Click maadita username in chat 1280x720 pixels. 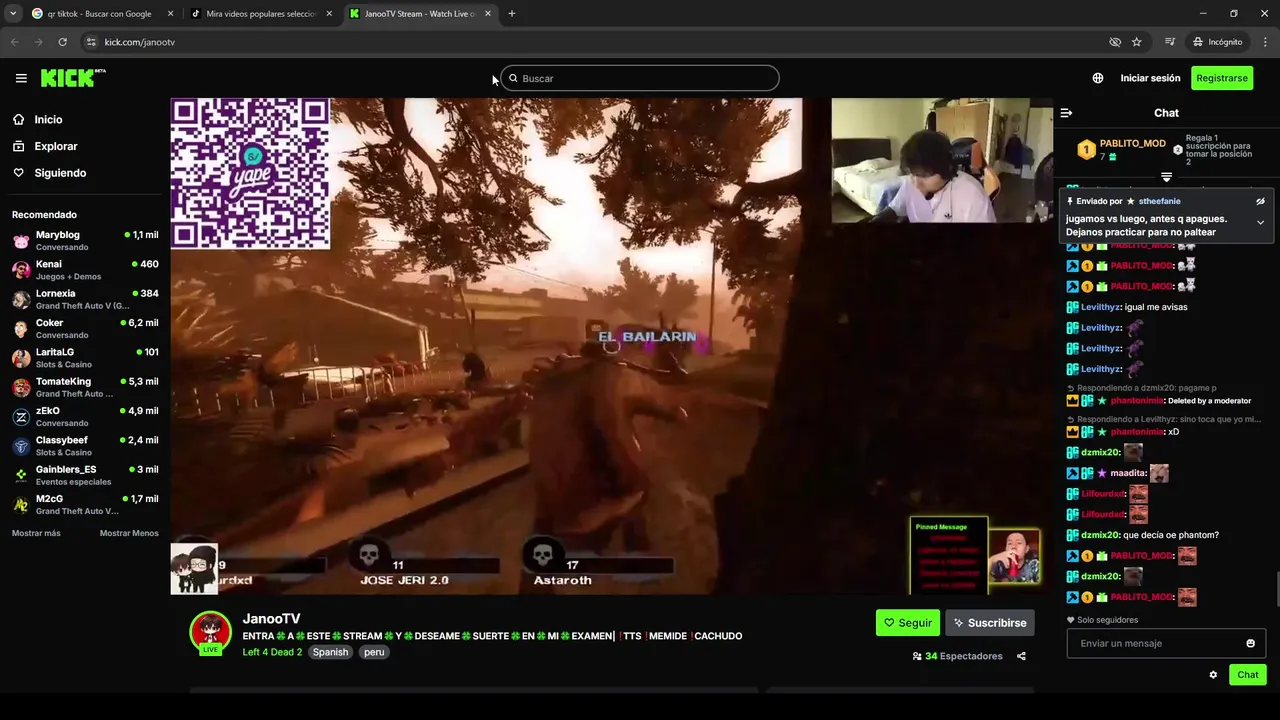[1128, 473]
